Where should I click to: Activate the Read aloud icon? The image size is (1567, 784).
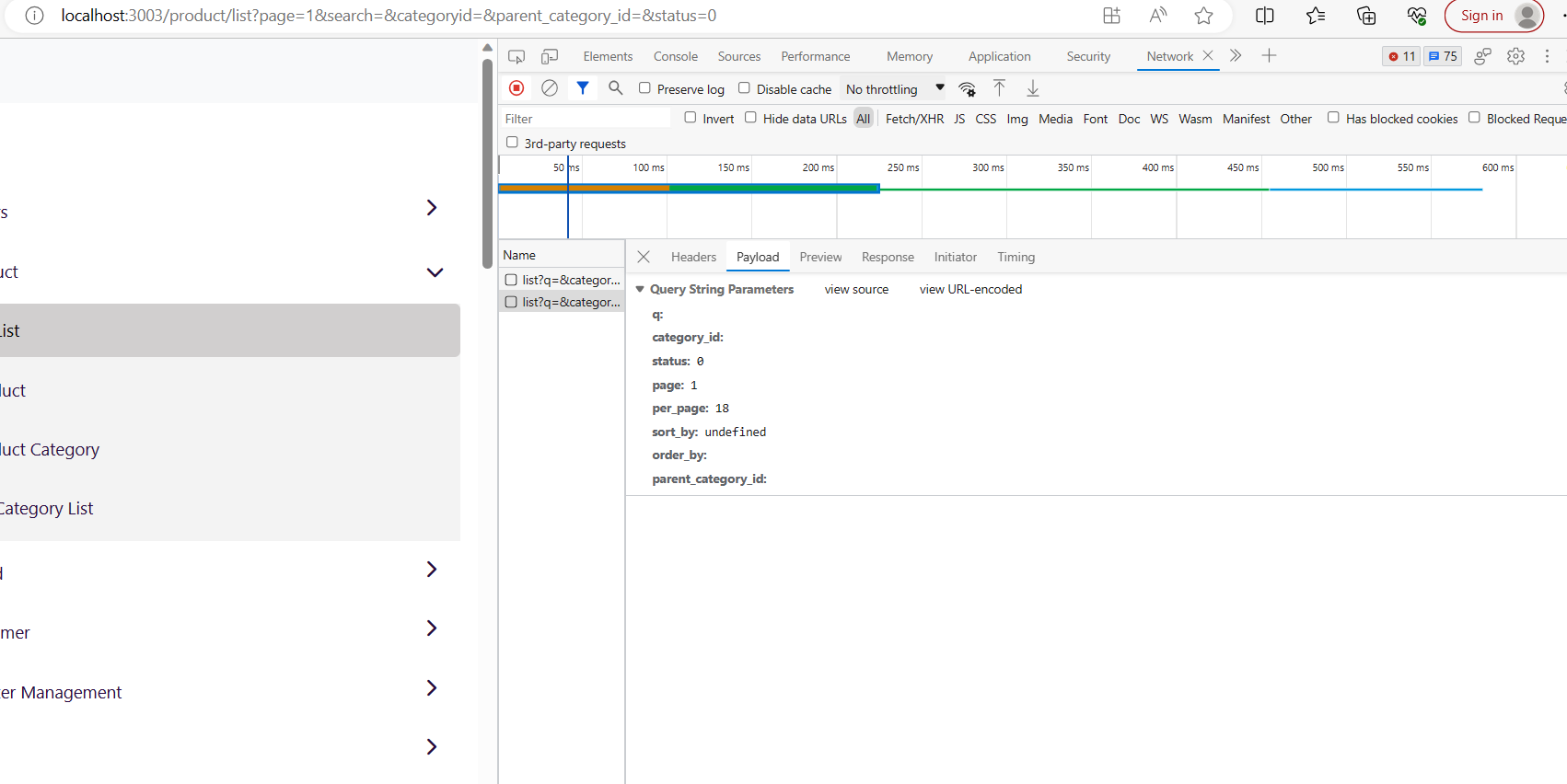1158,16
